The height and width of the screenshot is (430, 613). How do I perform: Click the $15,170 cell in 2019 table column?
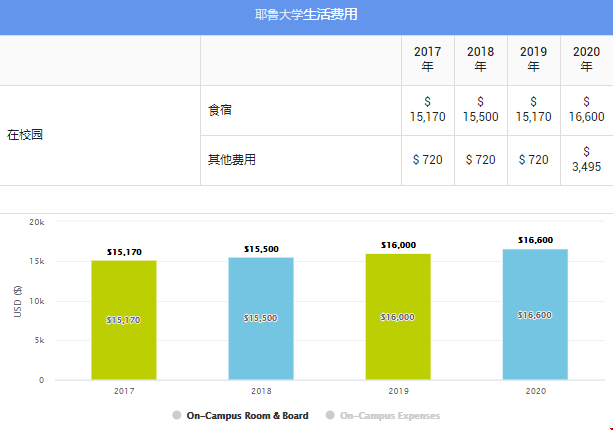point(534,110)
